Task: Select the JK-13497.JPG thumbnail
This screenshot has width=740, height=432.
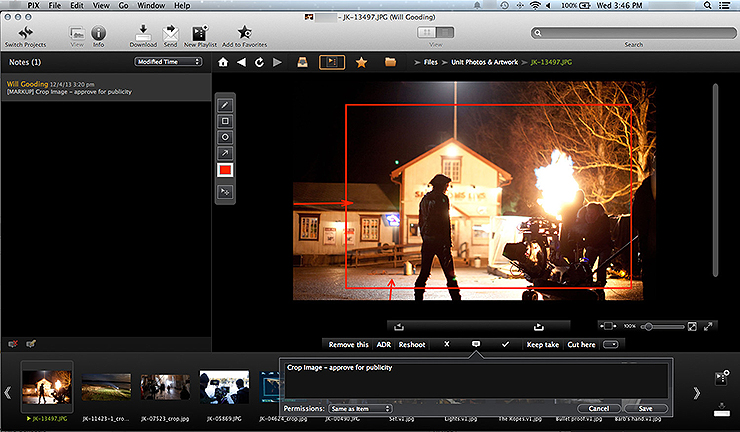Action: click(x=47, y=386)
